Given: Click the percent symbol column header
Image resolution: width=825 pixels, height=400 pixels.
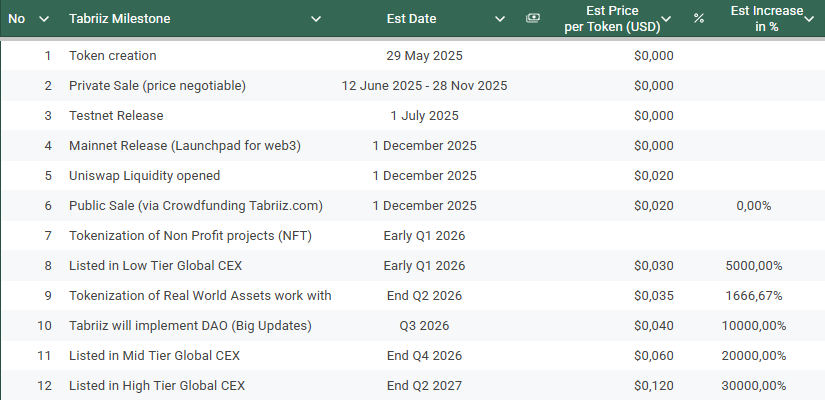Looking at the screenshot, I should (x=699, y=18).
